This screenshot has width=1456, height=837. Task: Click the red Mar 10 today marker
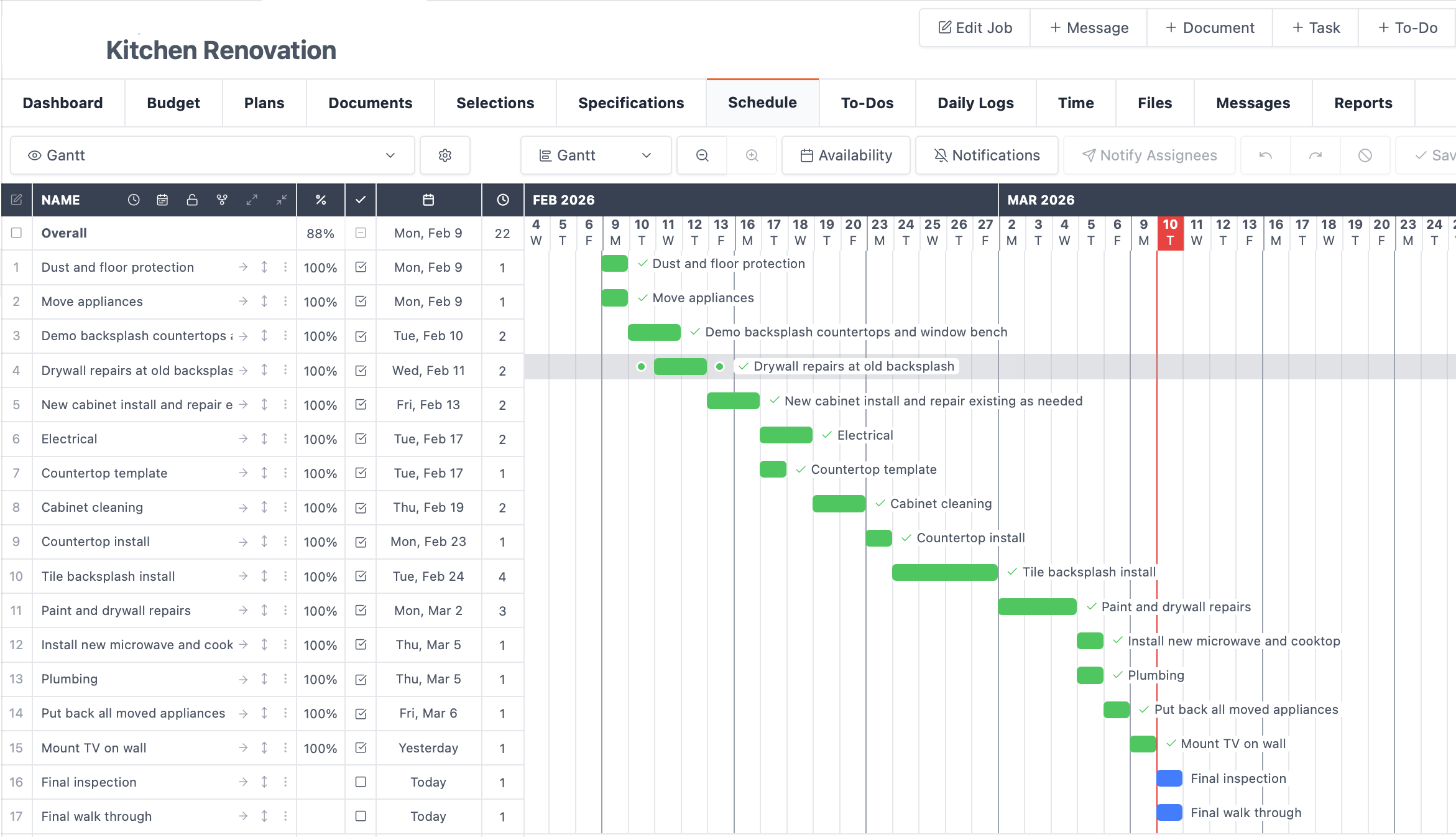(1169, 231)
